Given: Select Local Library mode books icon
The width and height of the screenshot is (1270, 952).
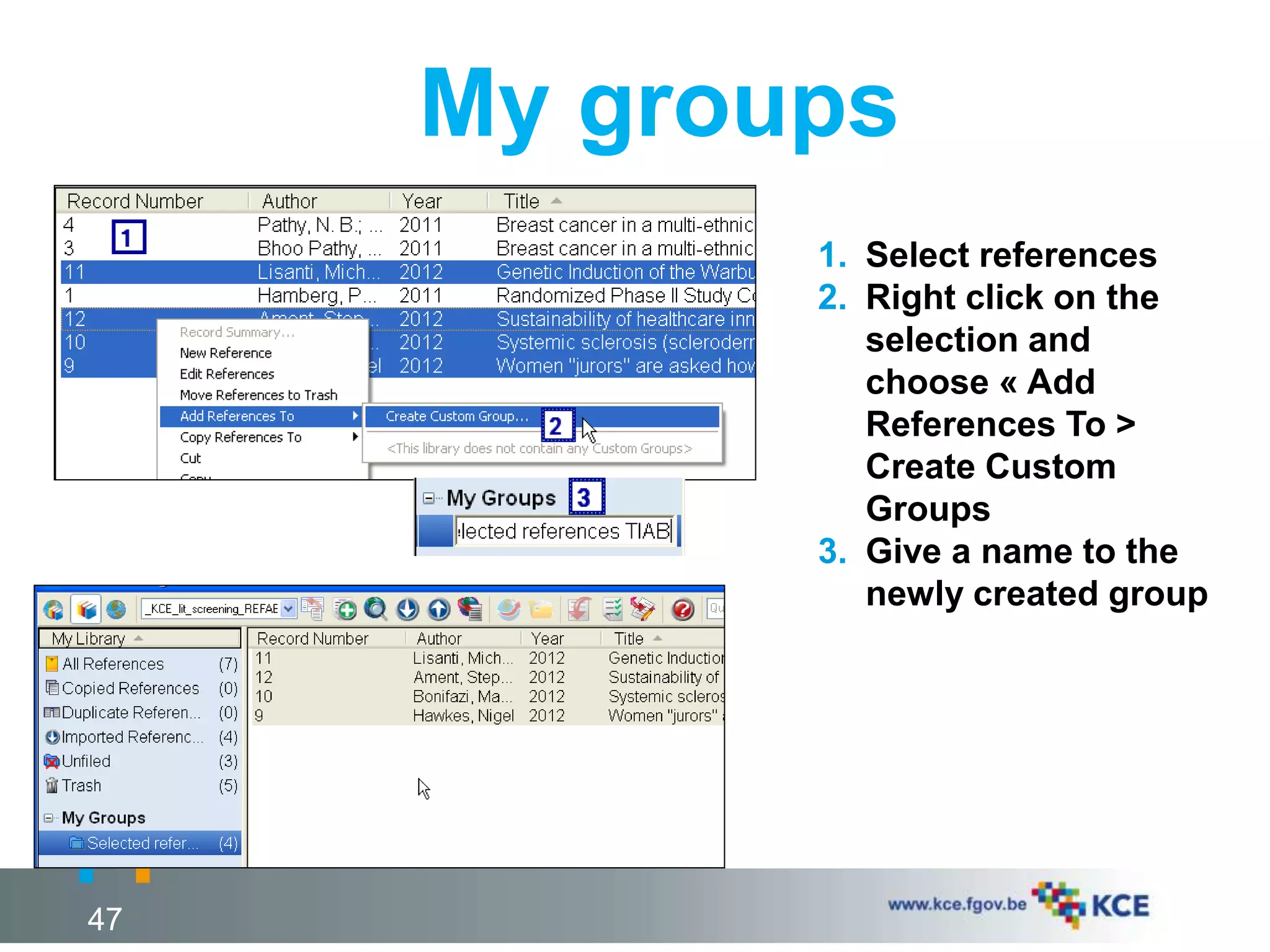Looking at the screenshot, I should tap(86, 609).
